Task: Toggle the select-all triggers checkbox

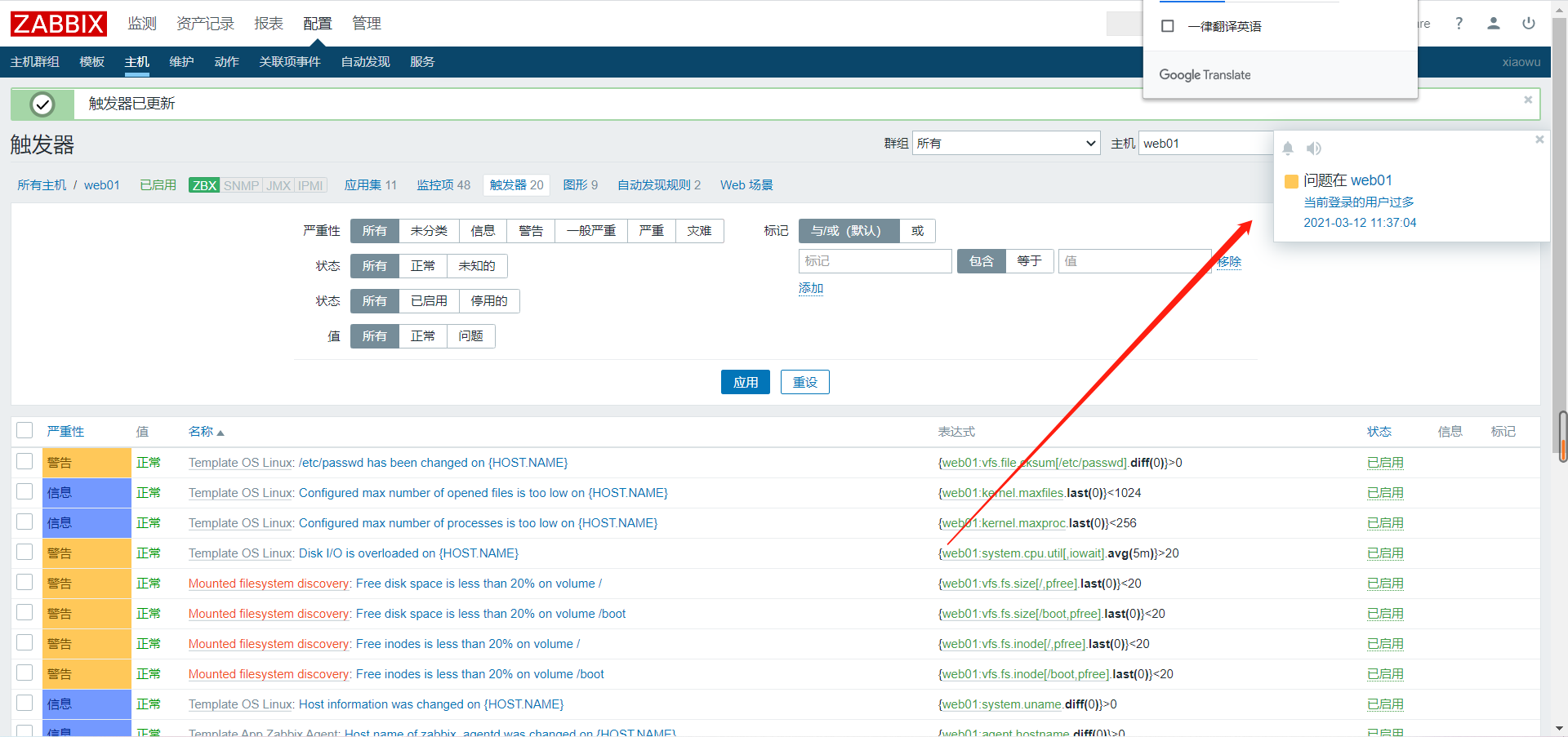Action: [24, 431]
